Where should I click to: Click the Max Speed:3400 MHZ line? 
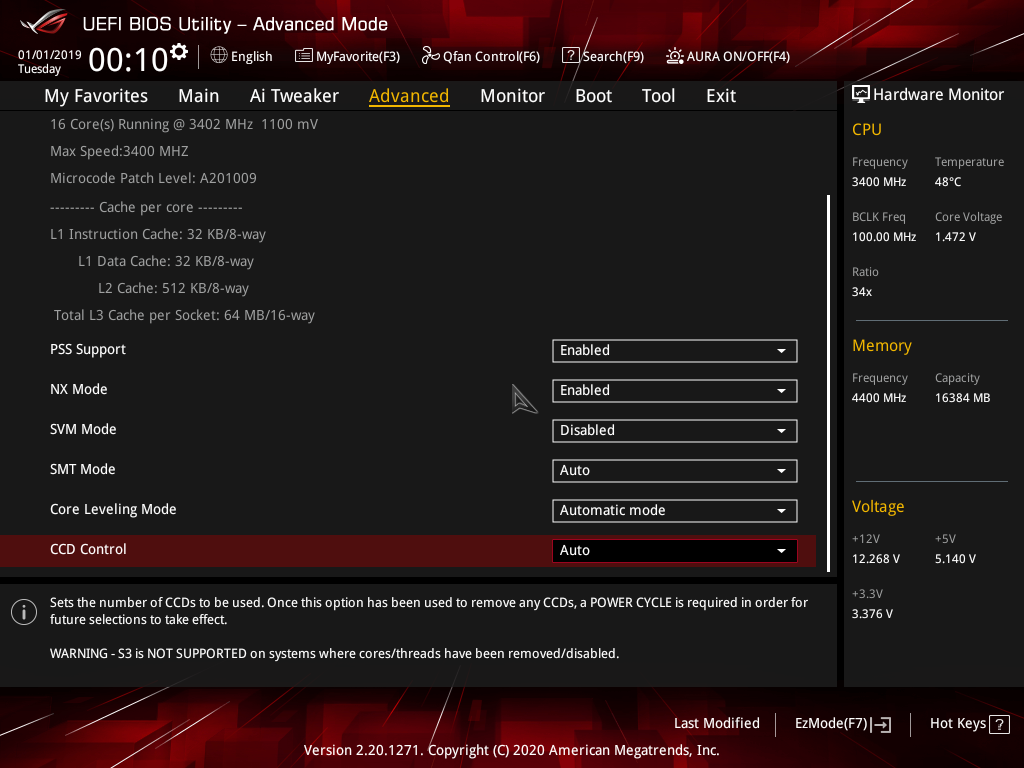point(119,152)
